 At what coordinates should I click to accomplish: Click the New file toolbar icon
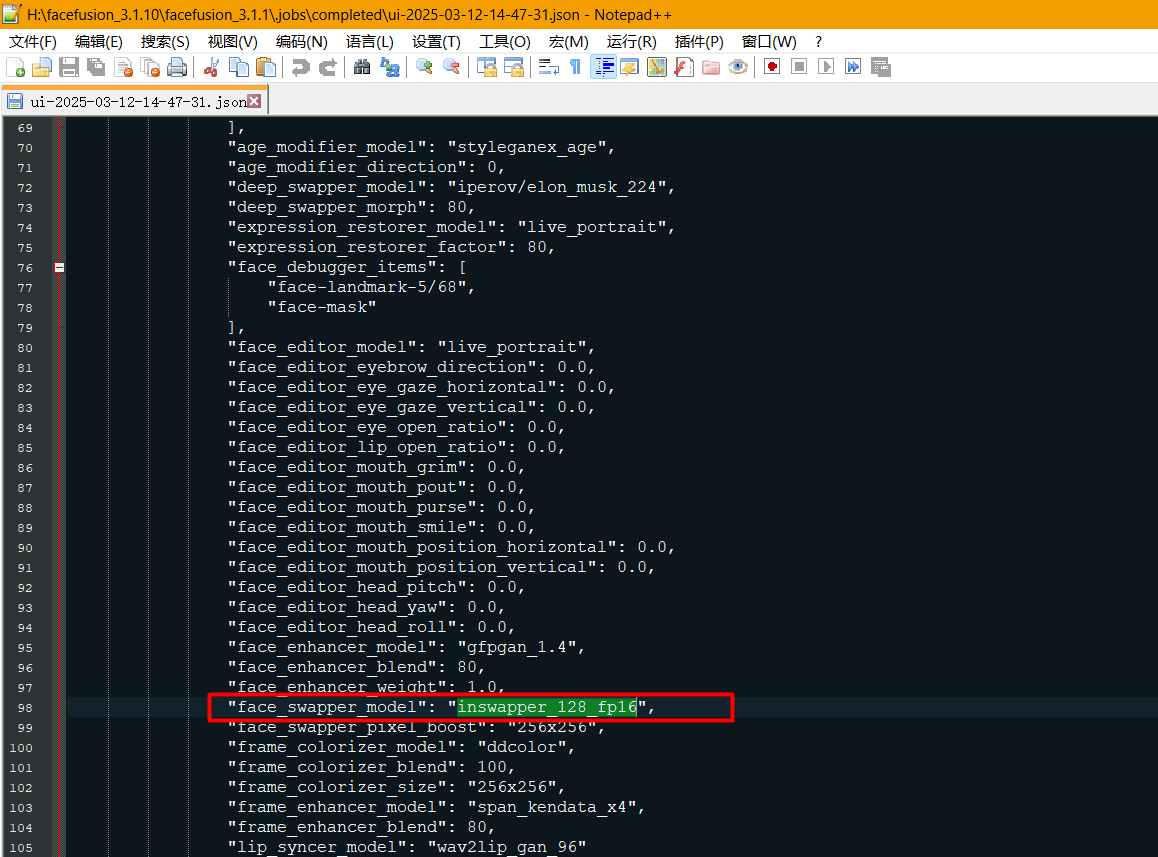16,67
